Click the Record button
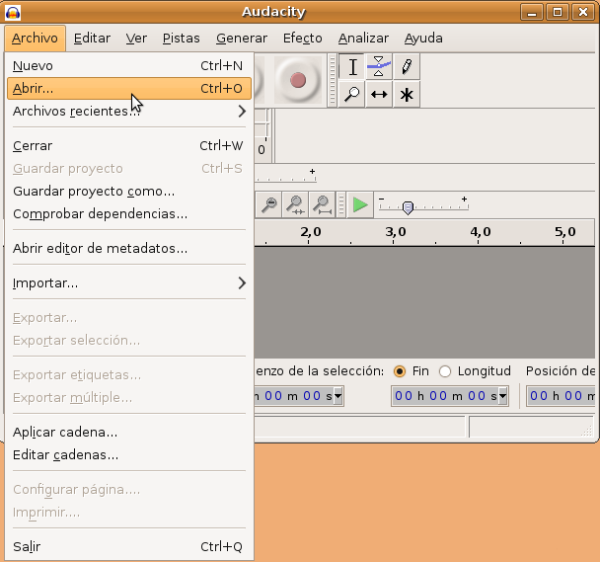600x562 pixels. click(297, 79)
